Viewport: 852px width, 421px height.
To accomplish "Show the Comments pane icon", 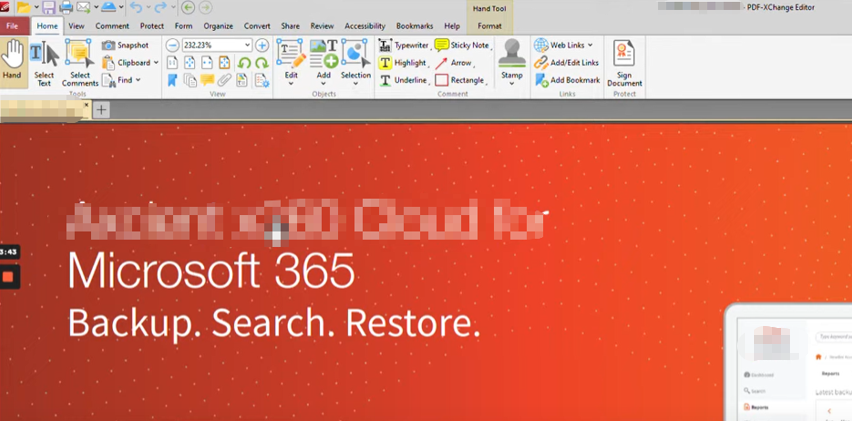I will tap(207, 80).
